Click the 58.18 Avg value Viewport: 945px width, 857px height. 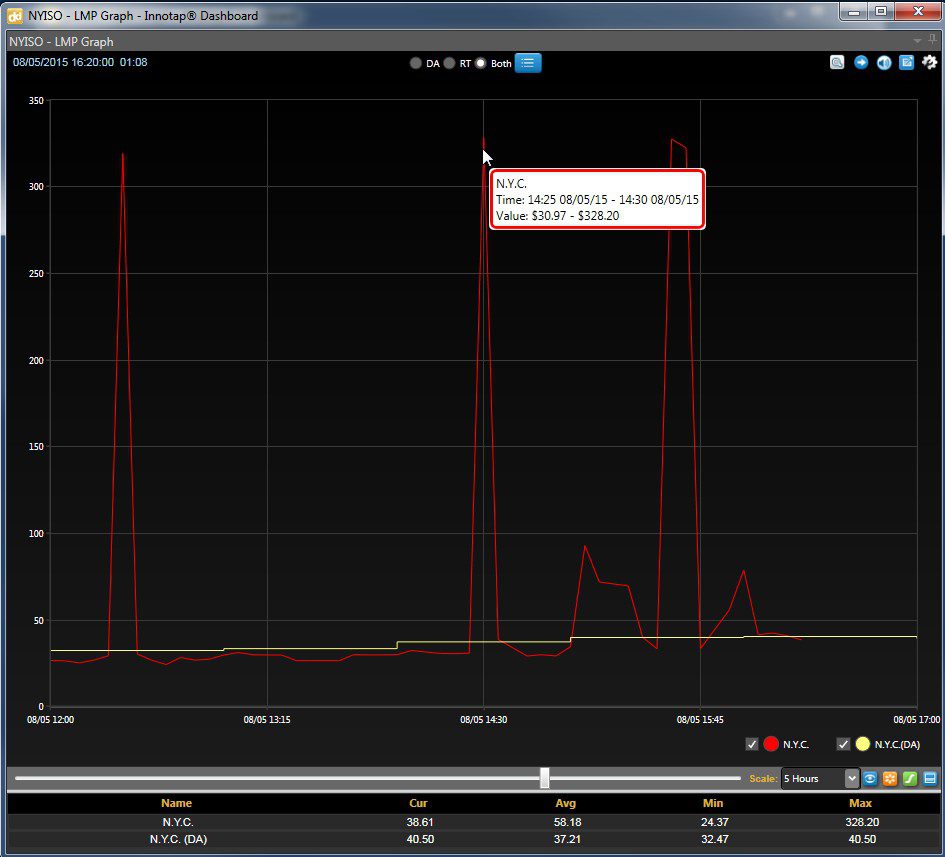click(x=567, y=822)
